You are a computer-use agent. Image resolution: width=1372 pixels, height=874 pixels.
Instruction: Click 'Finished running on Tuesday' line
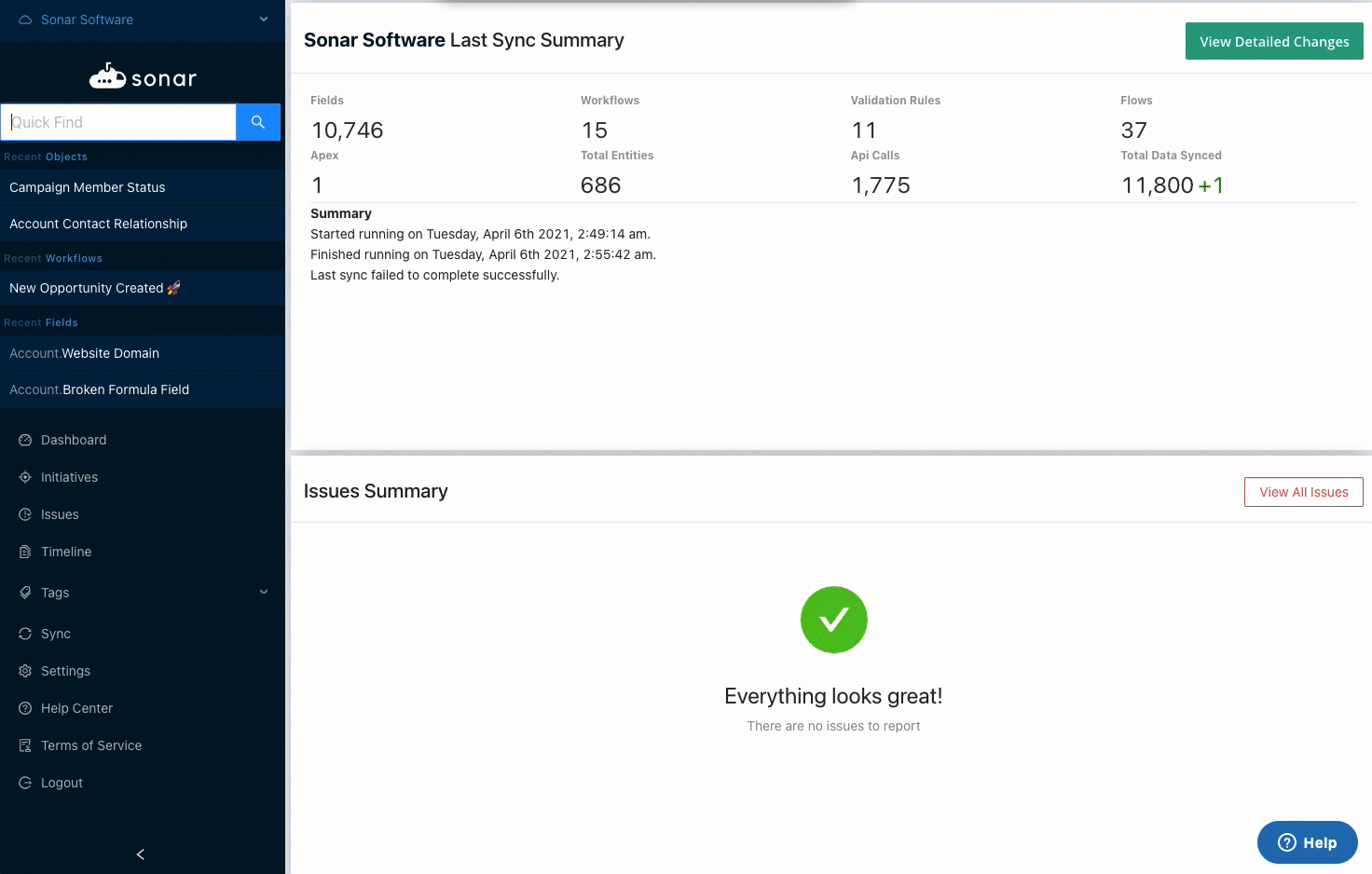coord(483,254)
